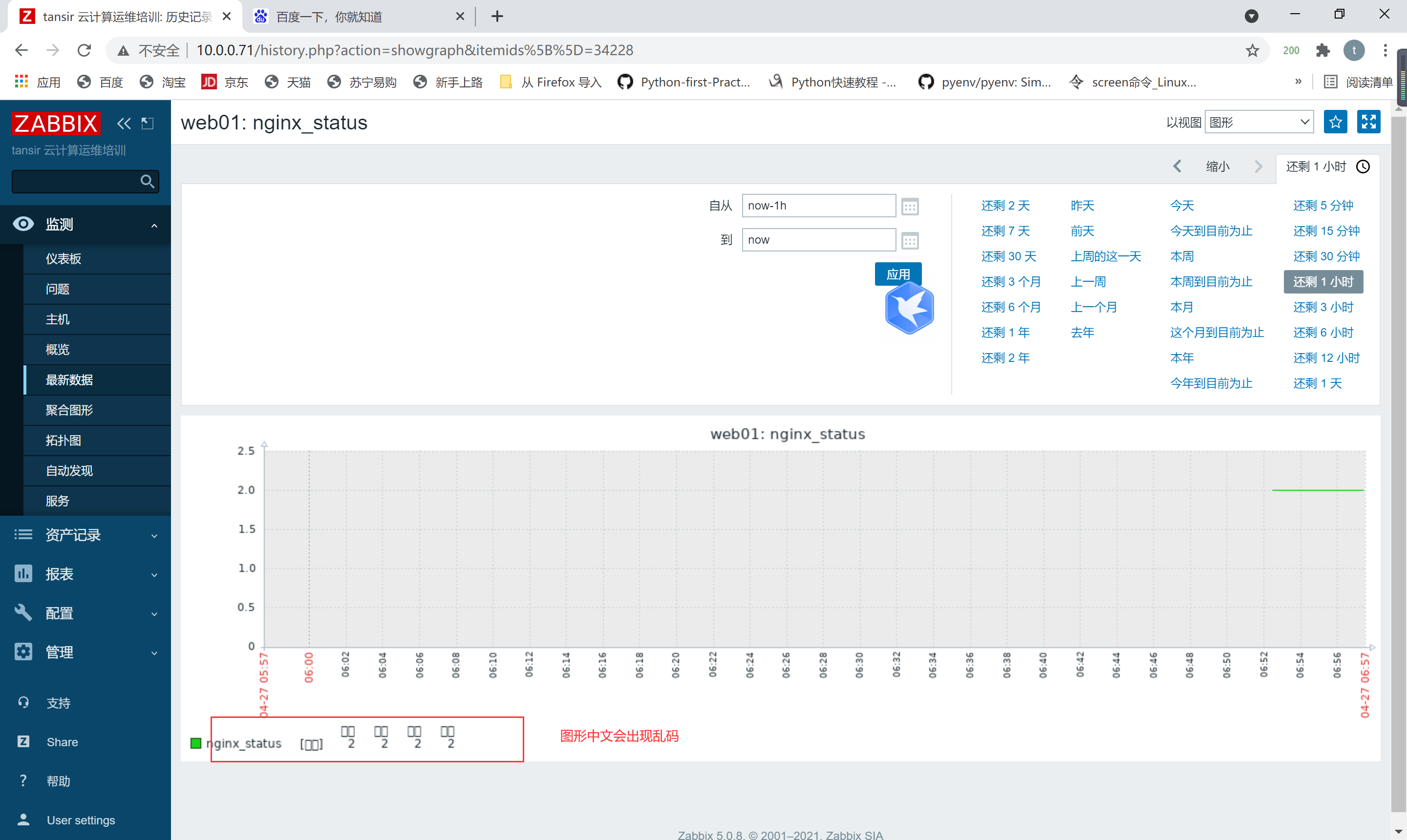Viewport: 1407px width, 840px height.
Task: Open Chrome extensions puzzle icon
Action: 1323,50
